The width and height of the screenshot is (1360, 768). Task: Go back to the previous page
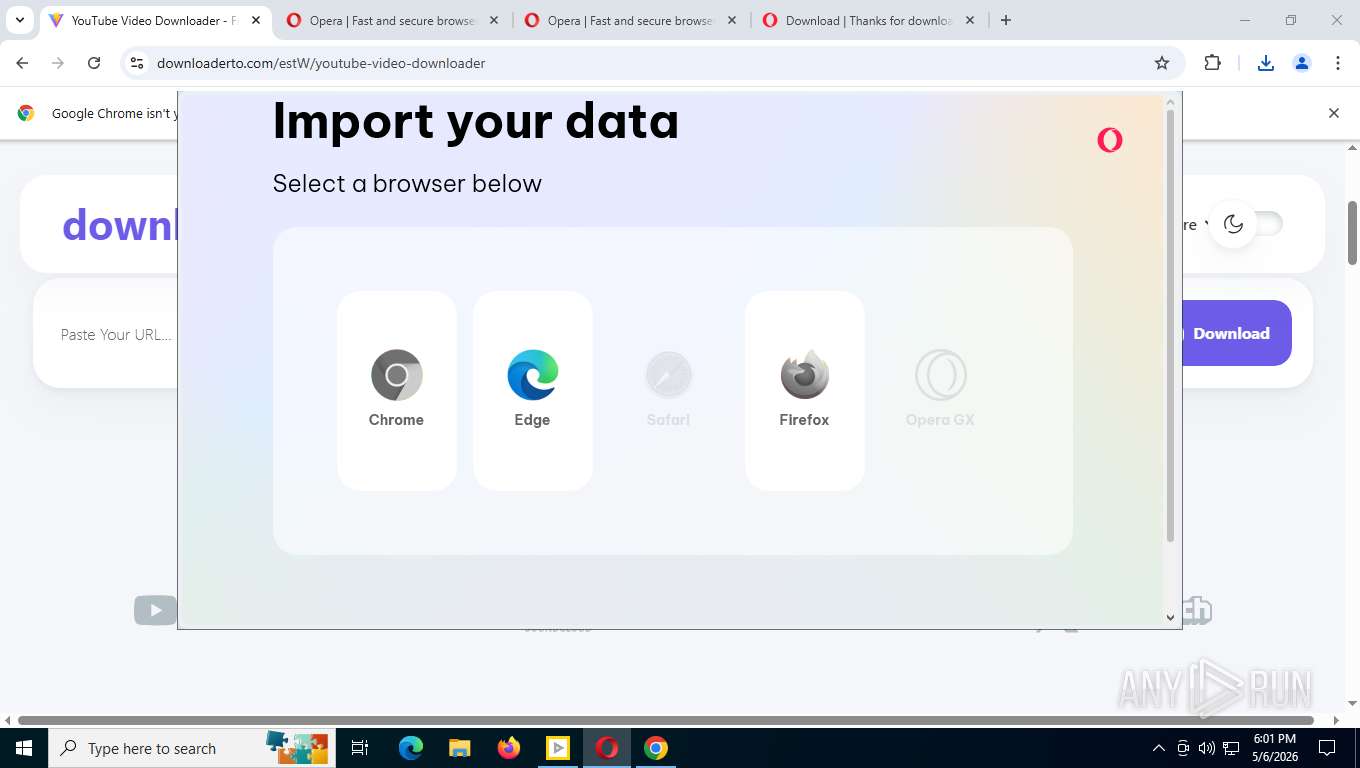[23, 63]
